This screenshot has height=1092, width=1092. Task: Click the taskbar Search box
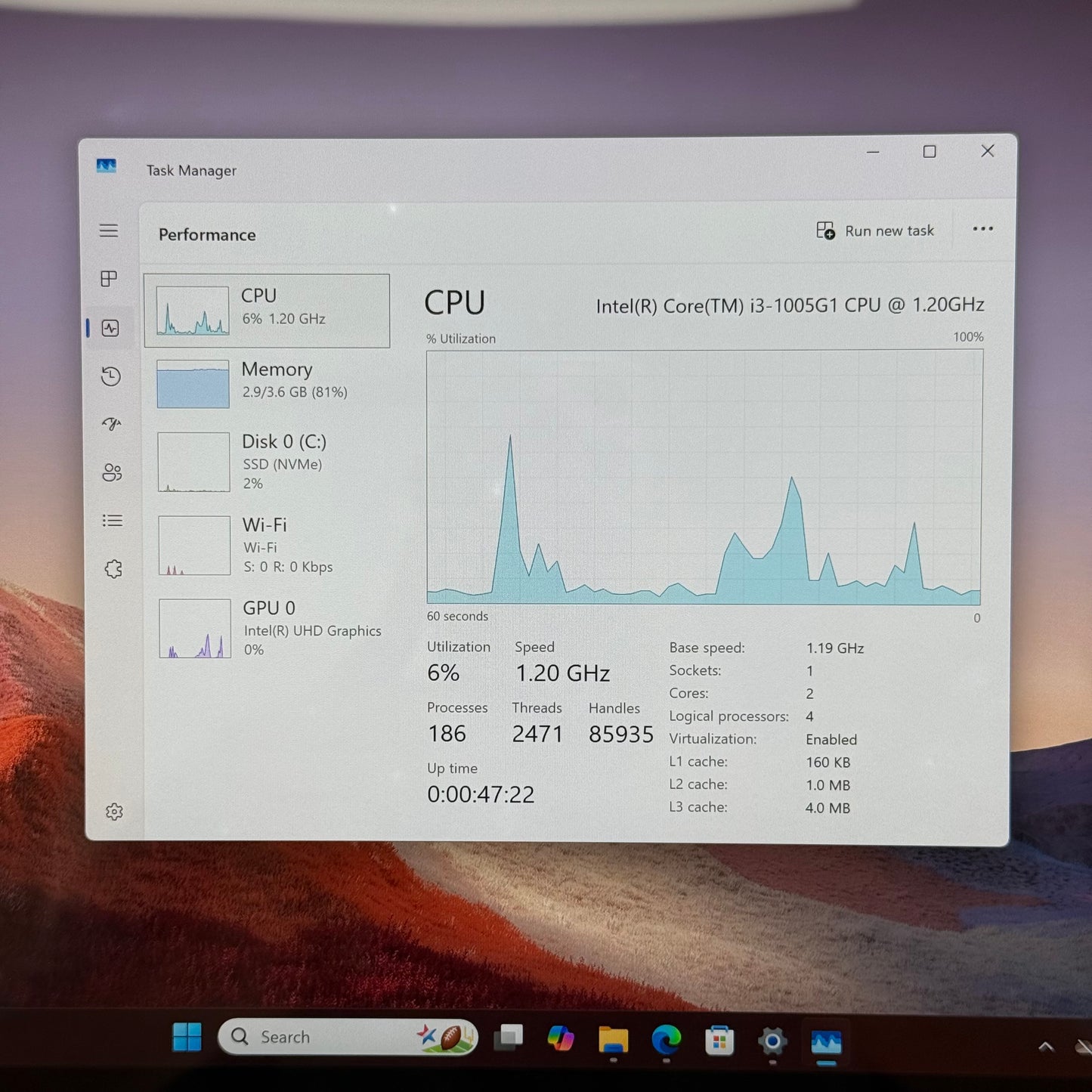click(x=348, y=1037)
